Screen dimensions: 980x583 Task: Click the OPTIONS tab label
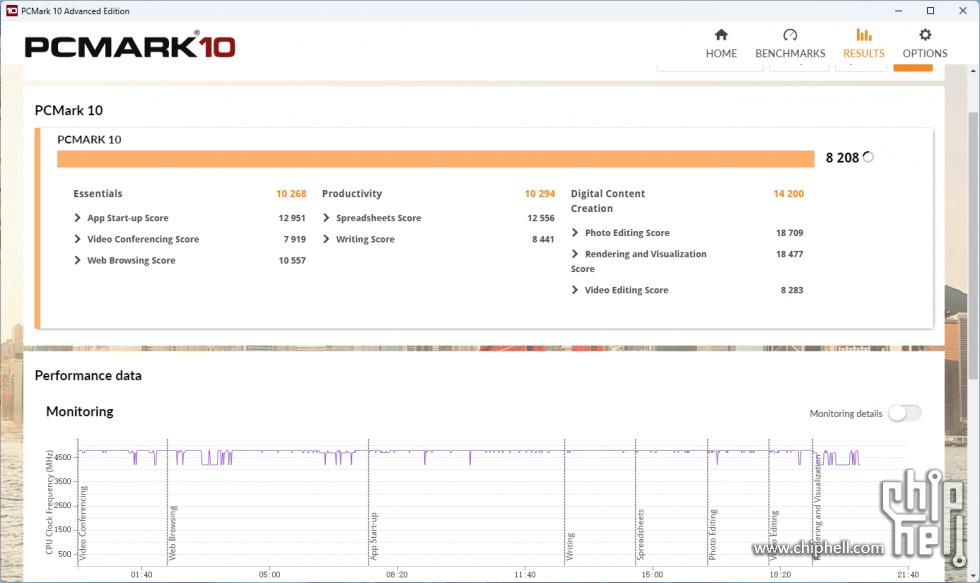click(925, 53)
